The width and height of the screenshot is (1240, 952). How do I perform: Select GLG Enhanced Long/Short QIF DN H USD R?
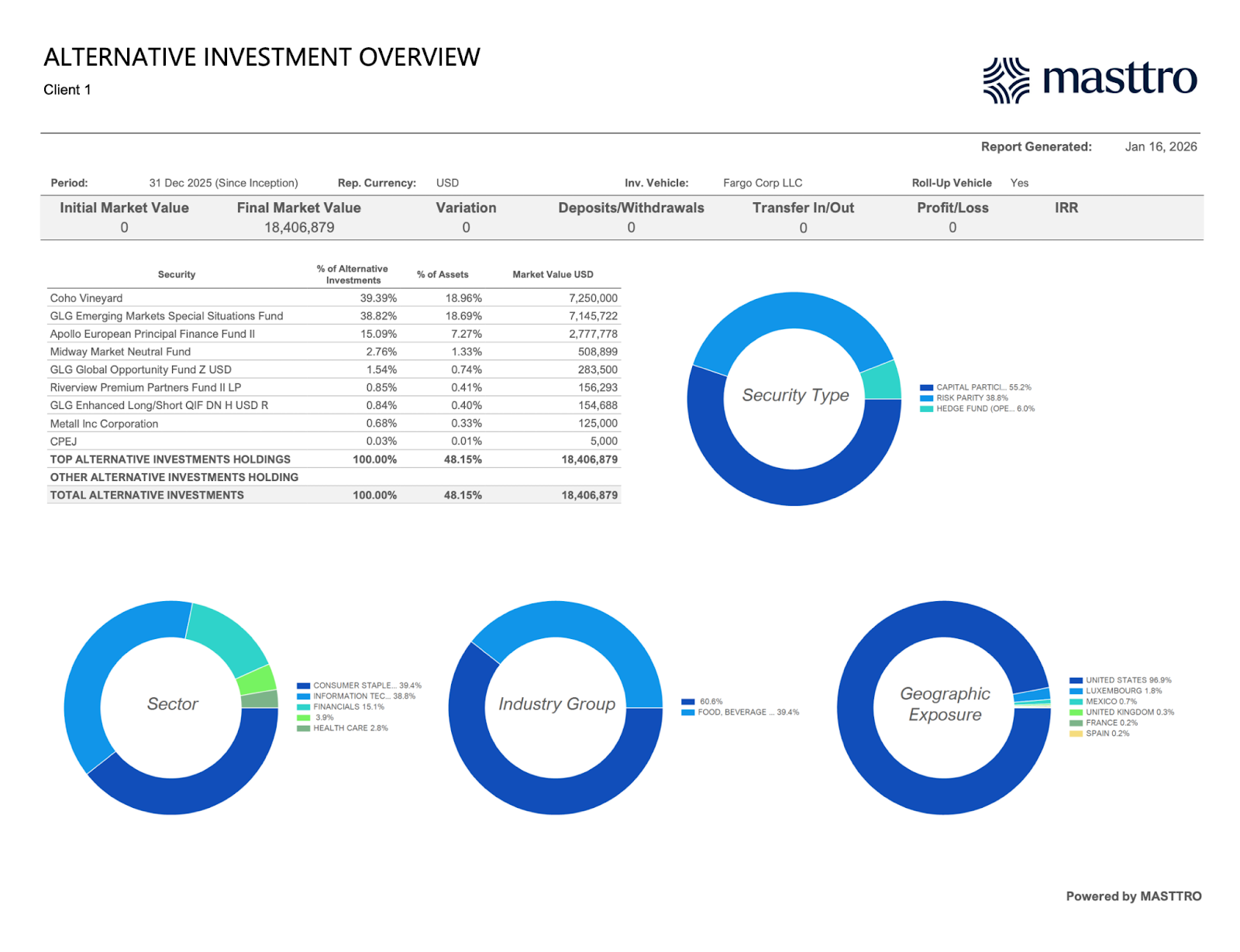(334, 405)
